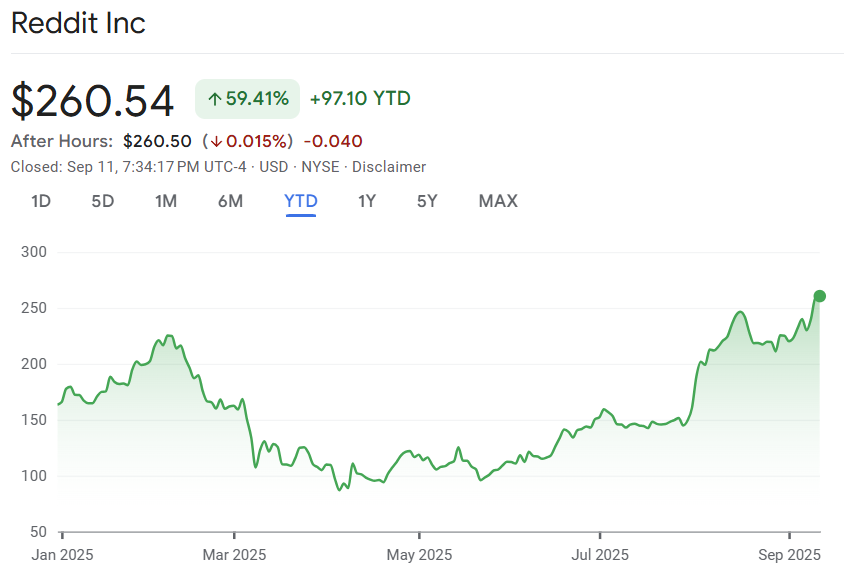The height and width of the screenshot is (588, 844).
Task: Click the -0.040 after-hours change
Action: (x=333, y=142)
